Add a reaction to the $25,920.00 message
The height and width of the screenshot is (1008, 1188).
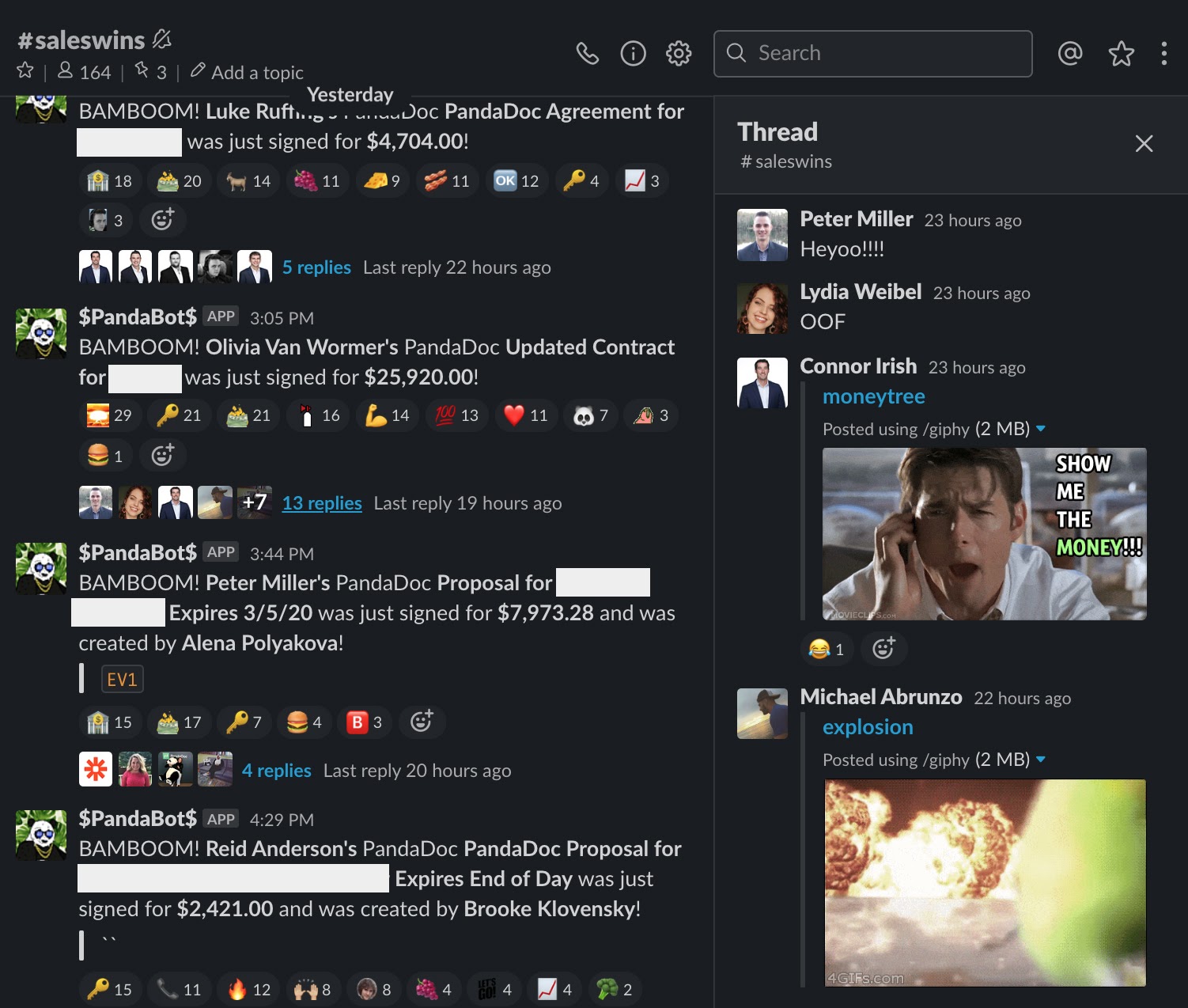coord(162,456)
